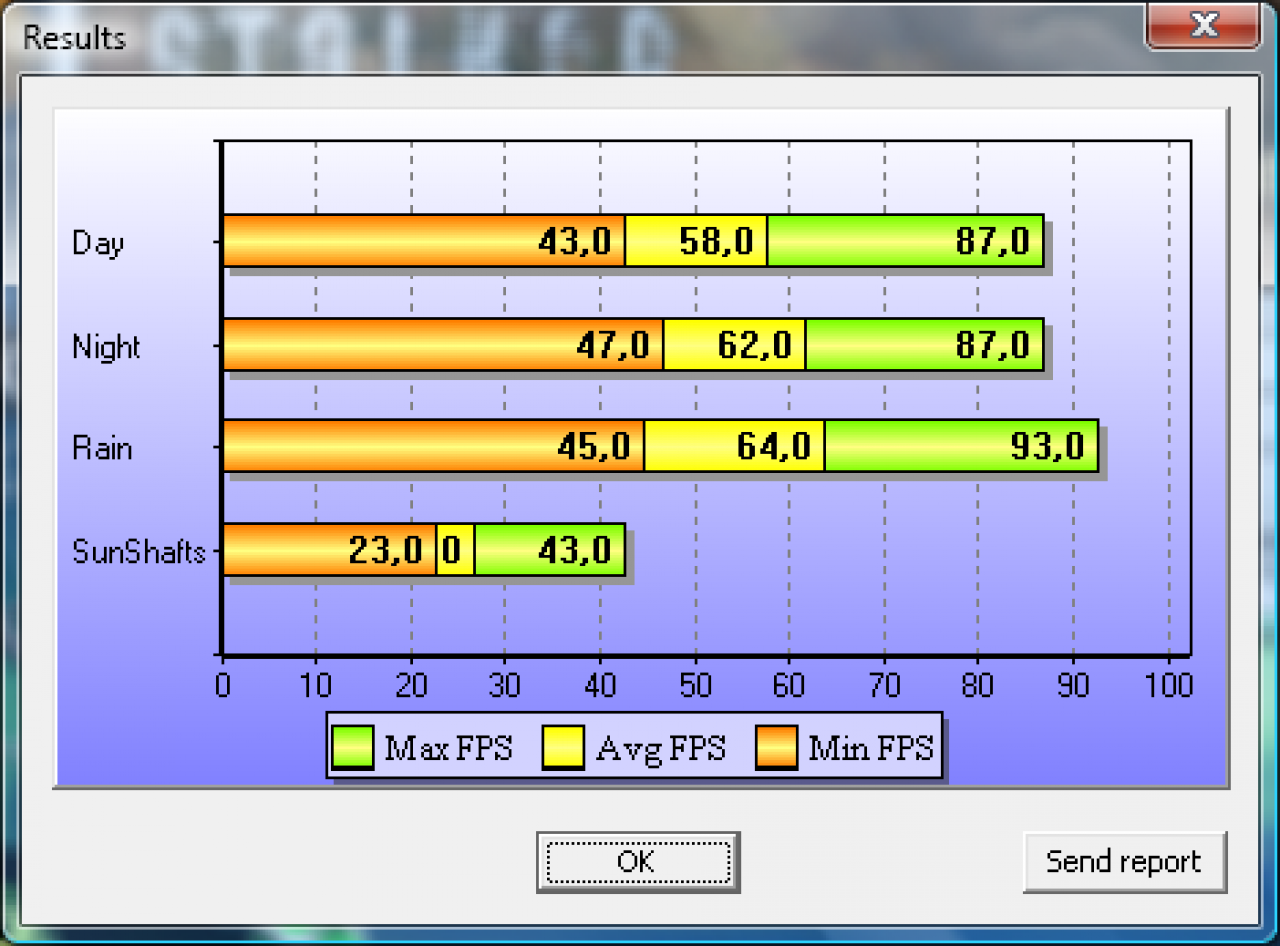
Task: Click the 40 axis label
Action: tap(600, 685)
